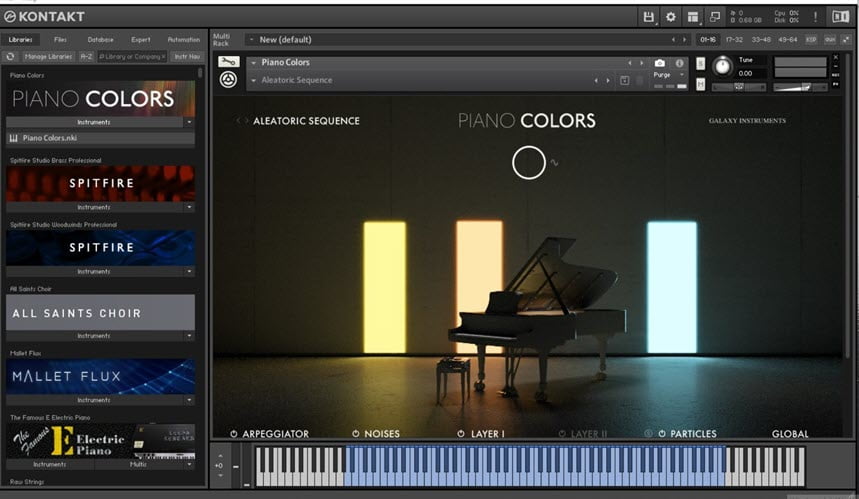The image size is (859, 499).
Task: Click the minimized view windows icon
Action: (x=715, y=17)
